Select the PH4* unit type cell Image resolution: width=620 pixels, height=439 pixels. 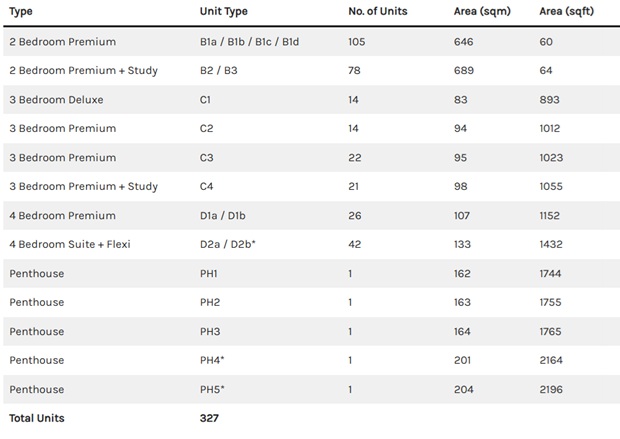[213, 360]
